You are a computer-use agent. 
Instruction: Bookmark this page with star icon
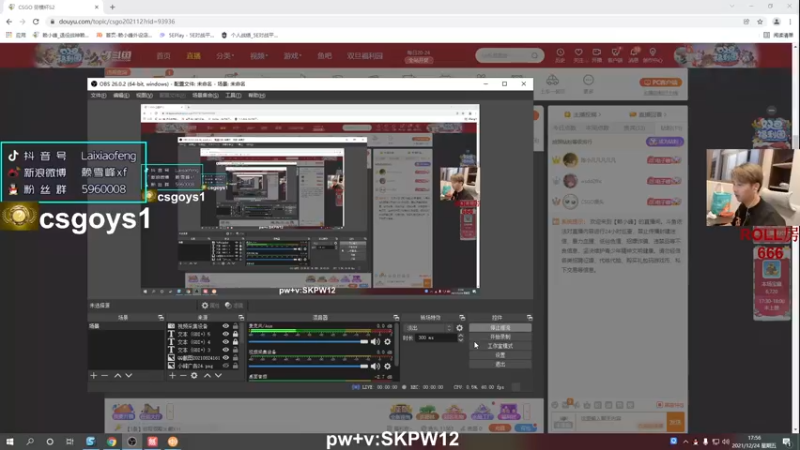coord(760,21)
